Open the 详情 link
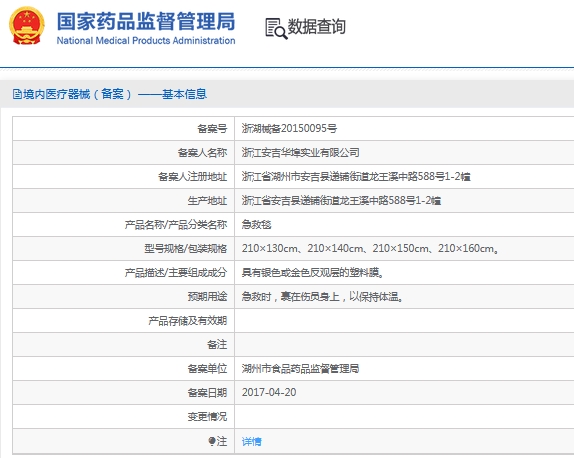The width and height of the screenshot is (574, 458). coord(251,441)
